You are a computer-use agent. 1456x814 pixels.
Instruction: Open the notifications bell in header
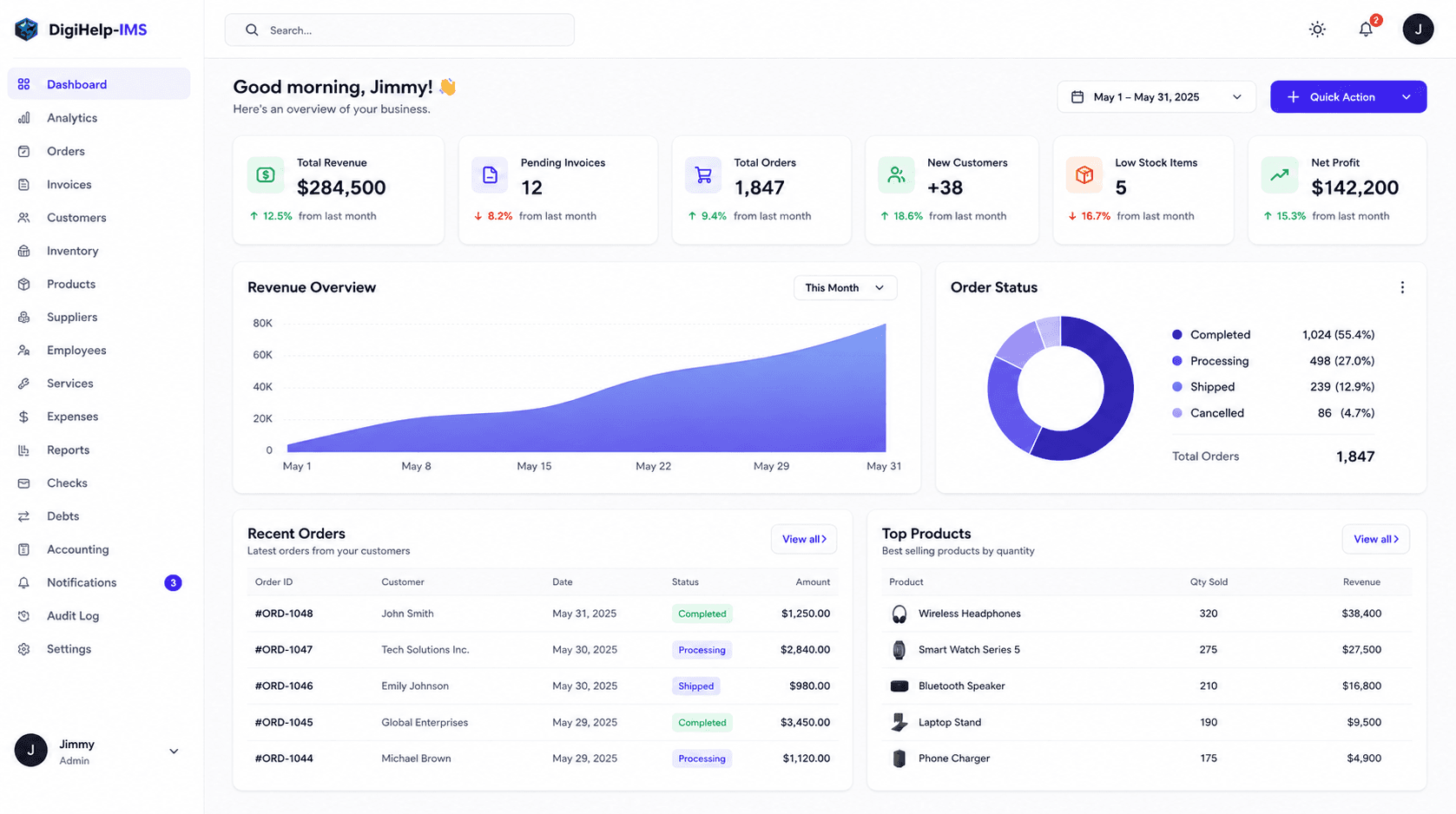pyautogui.click(x=1366, y=30)
